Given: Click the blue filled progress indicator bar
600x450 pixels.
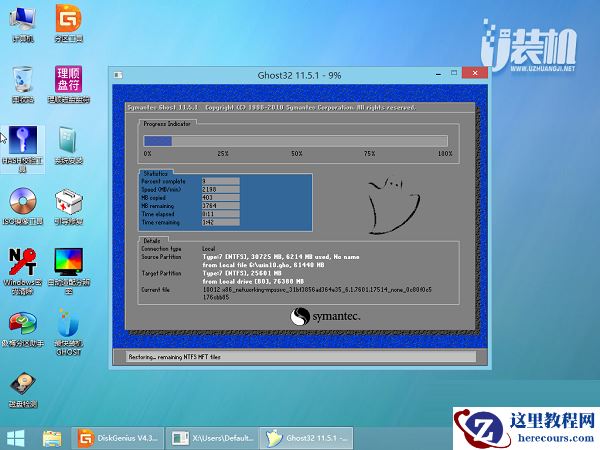Looking at the screenshot, I should (158, 141).
